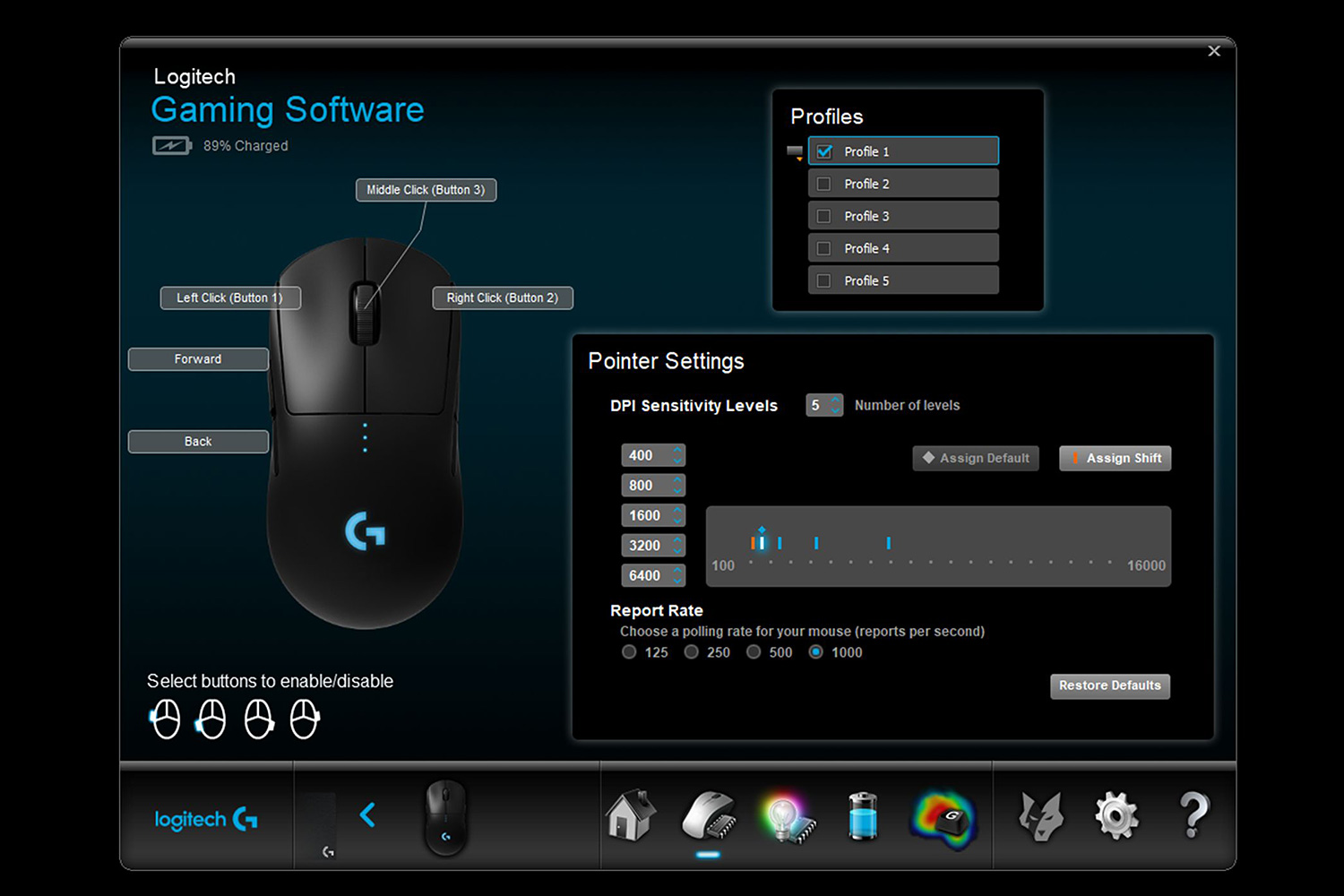Select the 500 report rate radio button

click(754, 652)
